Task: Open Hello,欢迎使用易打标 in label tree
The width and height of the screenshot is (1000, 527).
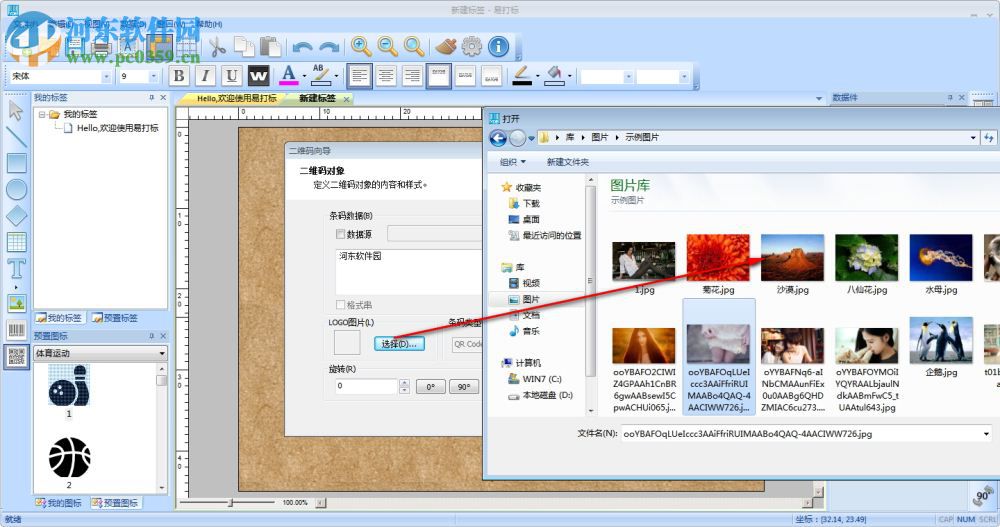Action: pyautogui.click(x=117, y=128)
